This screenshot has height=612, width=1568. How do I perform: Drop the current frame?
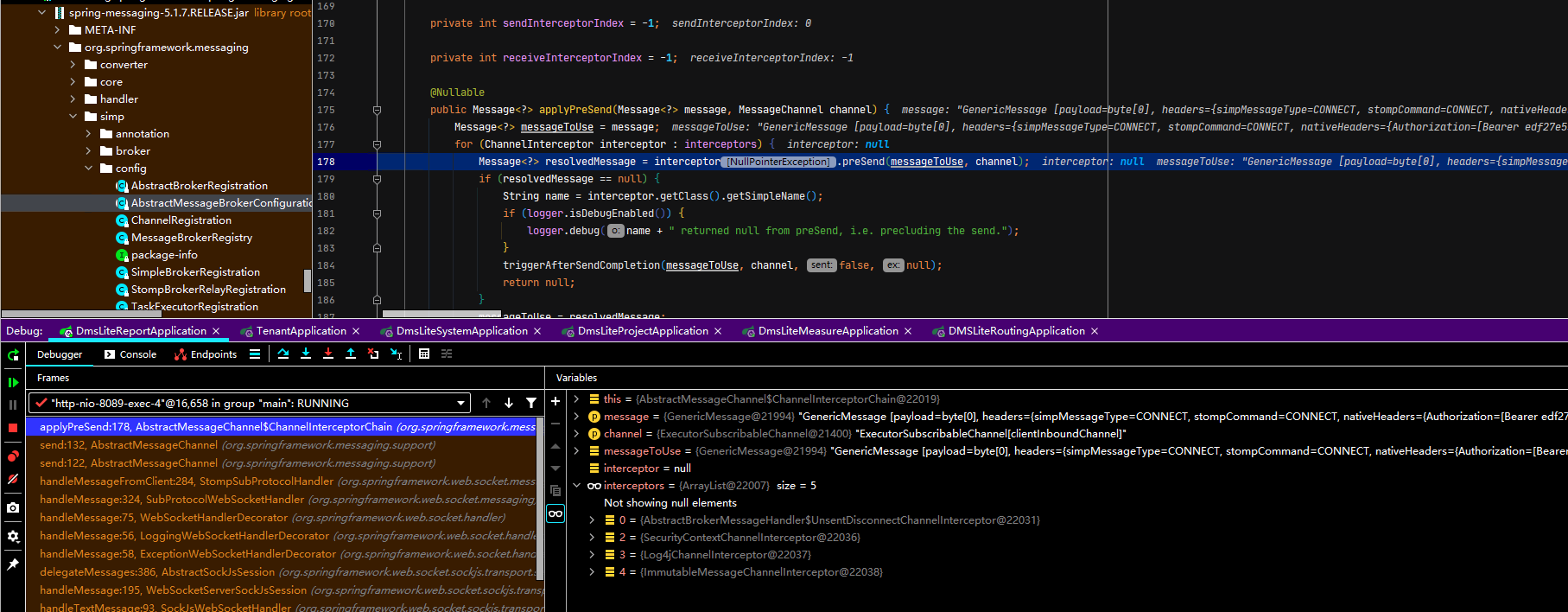(x=373, y=354)
